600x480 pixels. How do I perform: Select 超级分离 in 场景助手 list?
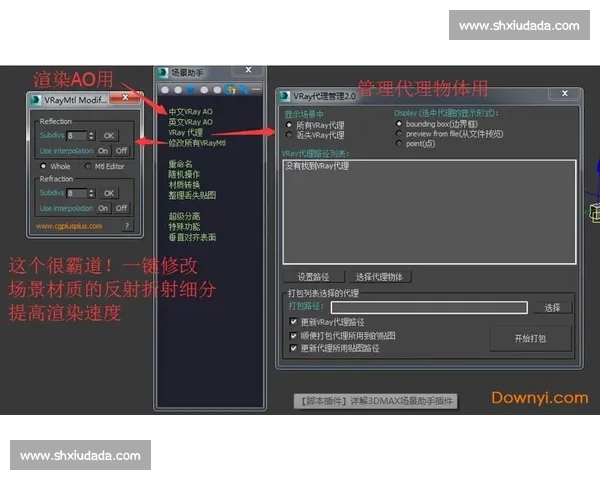point(184,216)
